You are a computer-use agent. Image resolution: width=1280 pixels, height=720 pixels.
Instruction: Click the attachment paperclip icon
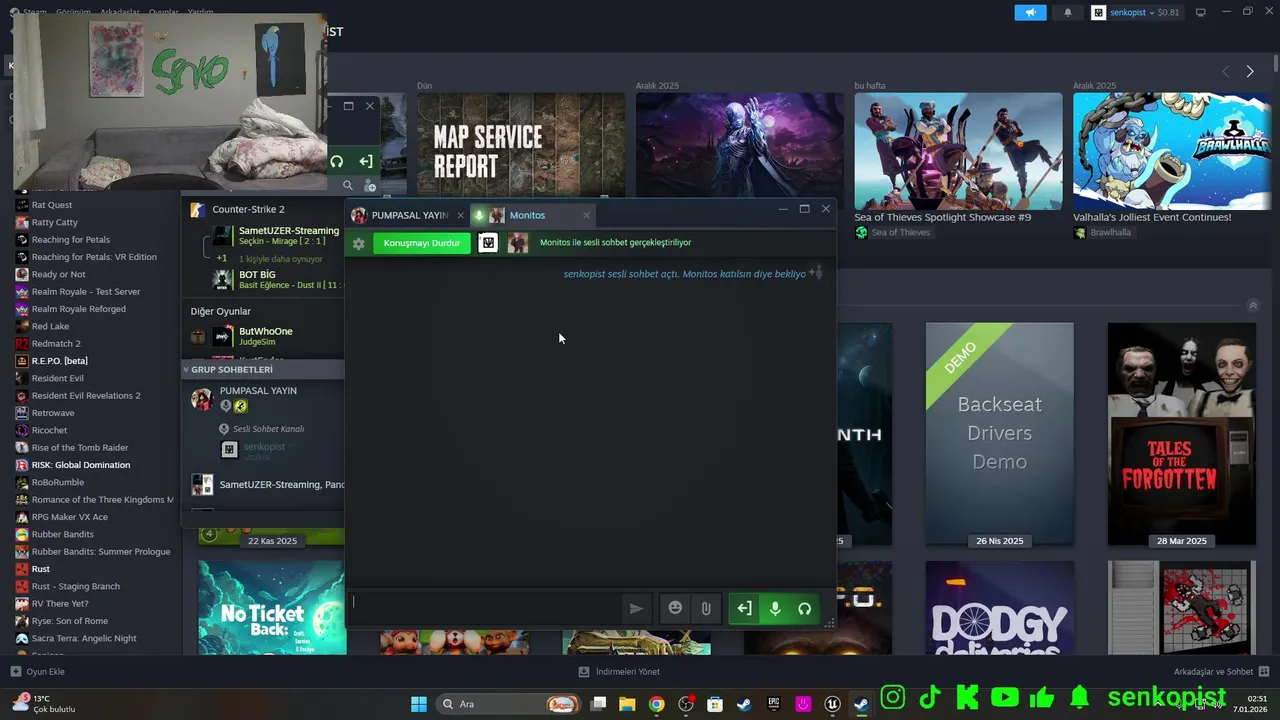[x=706, y=608]
